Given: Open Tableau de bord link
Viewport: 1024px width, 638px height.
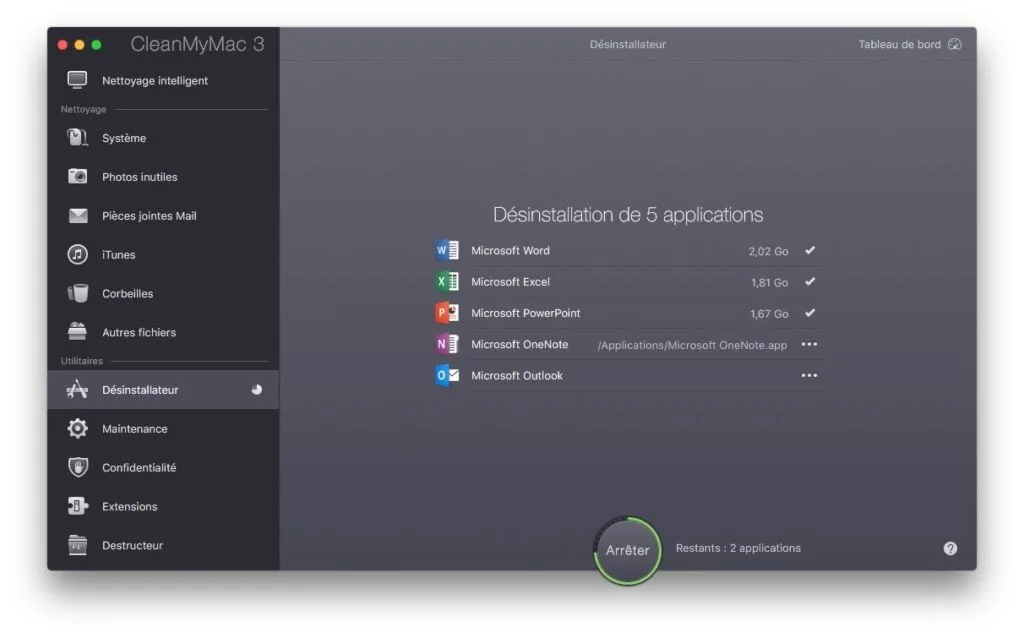Looking at the screenshot, I should pos(899,44).
